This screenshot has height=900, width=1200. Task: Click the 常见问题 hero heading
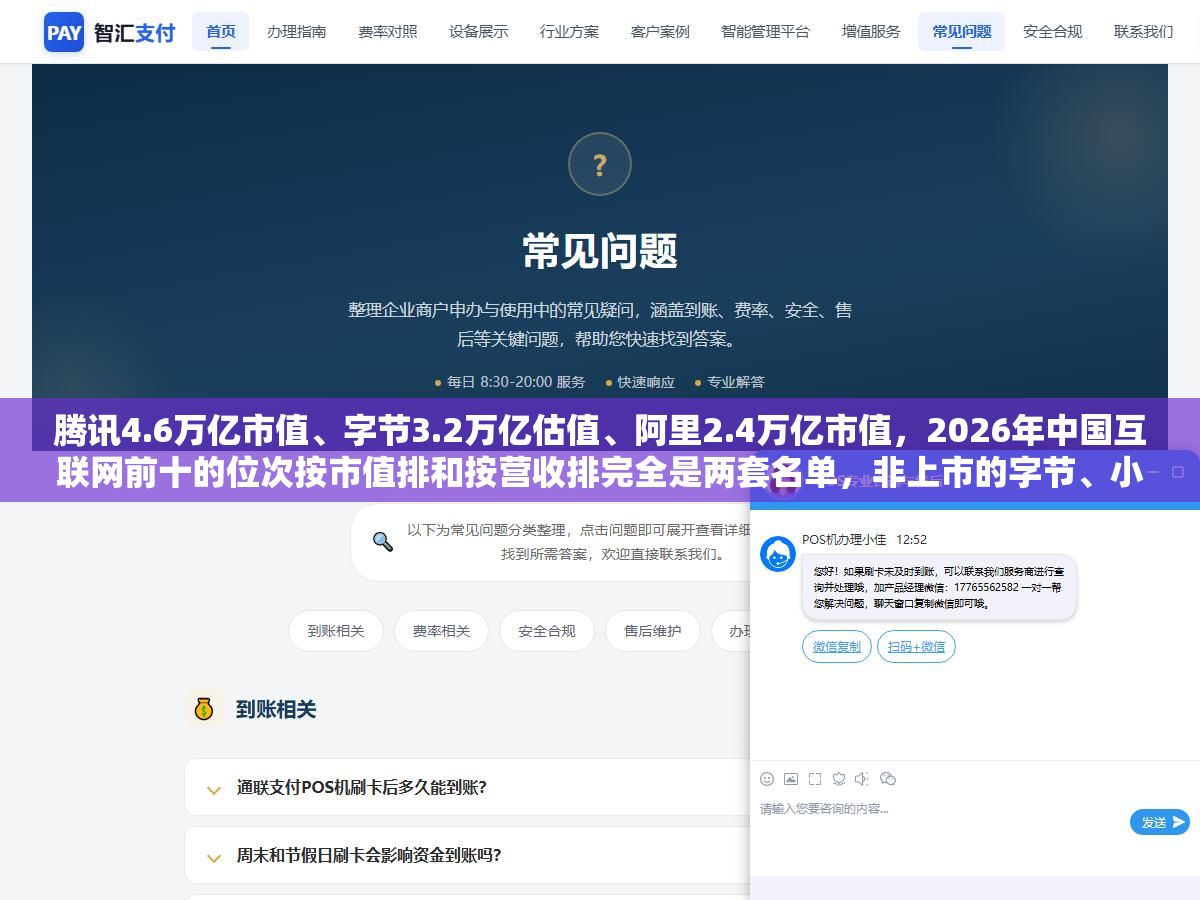[x=600, y=251]
